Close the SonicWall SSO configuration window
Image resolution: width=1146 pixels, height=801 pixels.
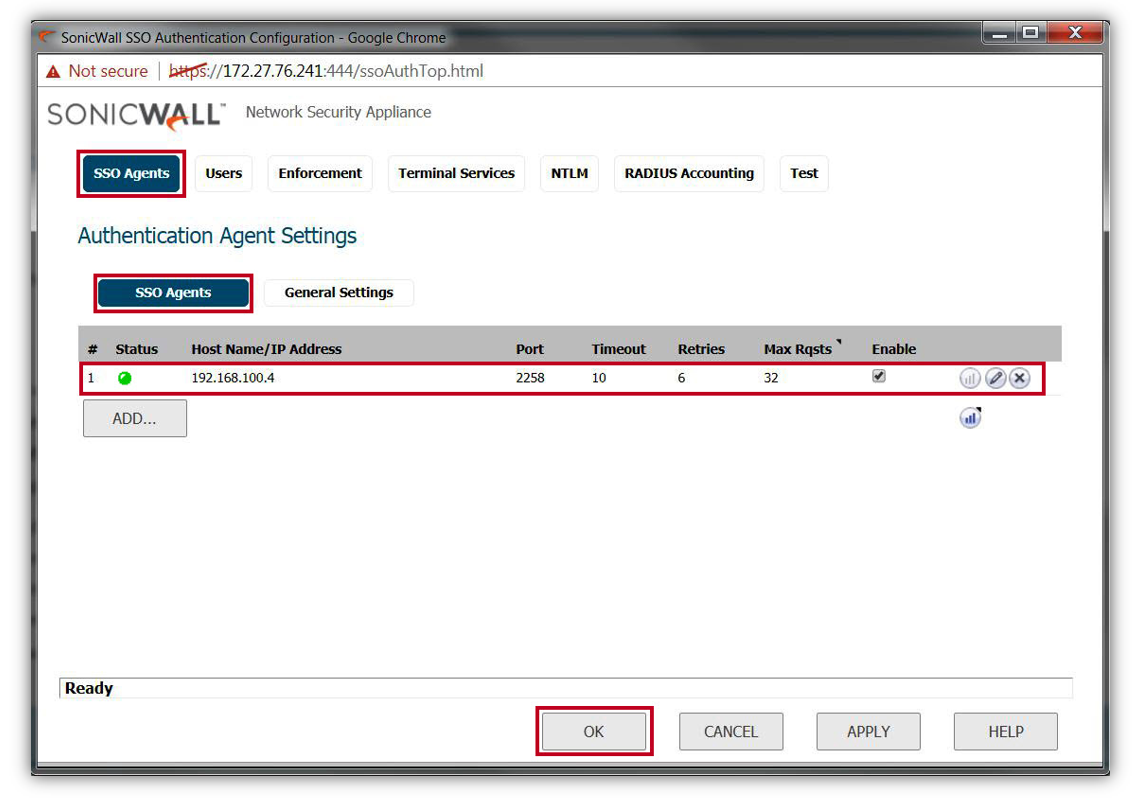point(1074,33)
